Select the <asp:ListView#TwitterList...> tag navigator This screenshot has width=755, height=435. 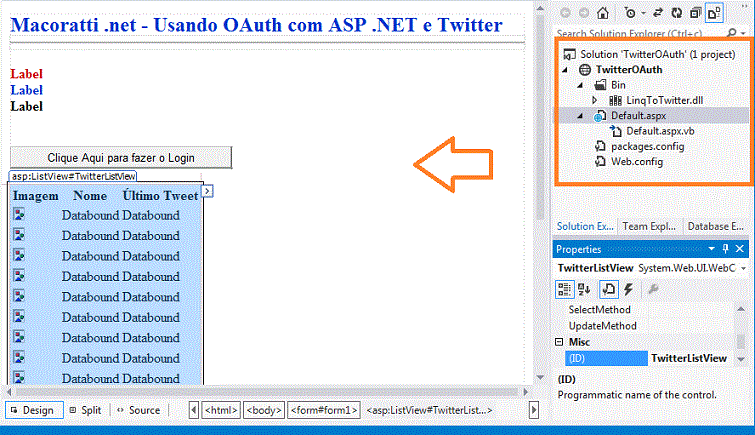pos(429,410)
